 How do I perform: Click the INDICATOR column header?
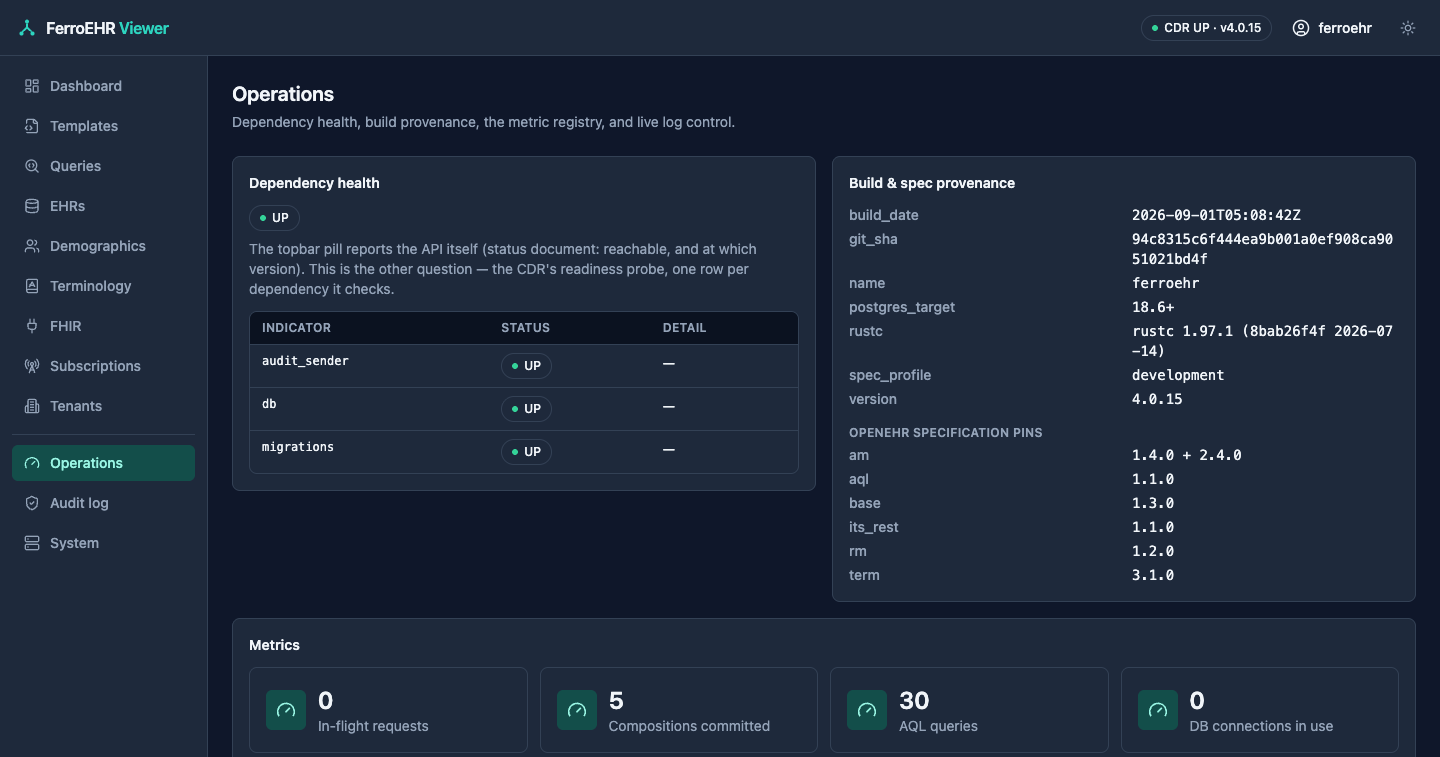coord(296,328)
